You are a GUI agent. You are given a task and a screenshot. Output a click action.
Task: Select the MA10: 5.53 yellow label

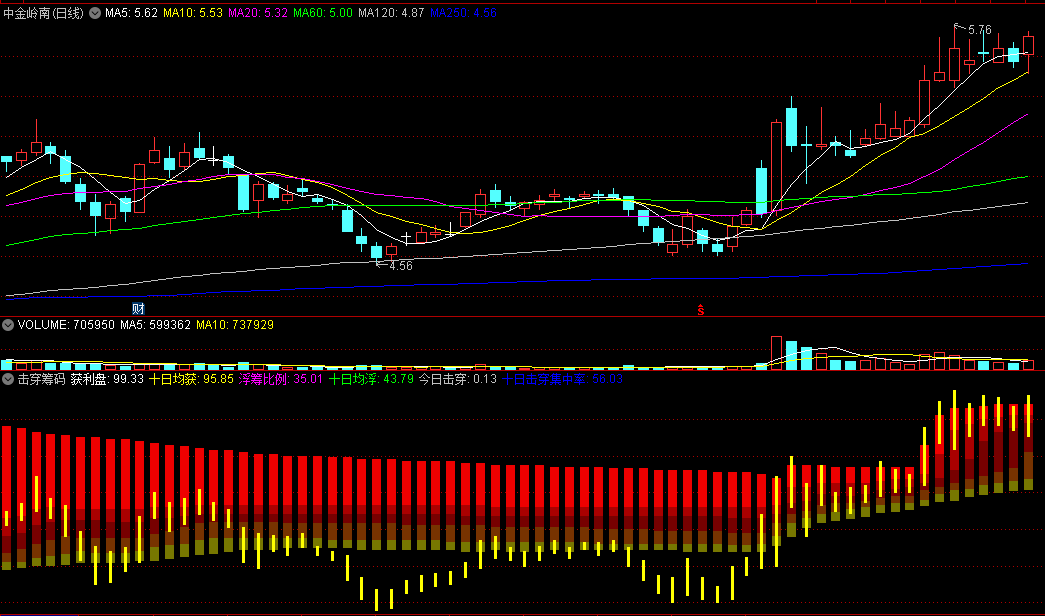point(193,13)
